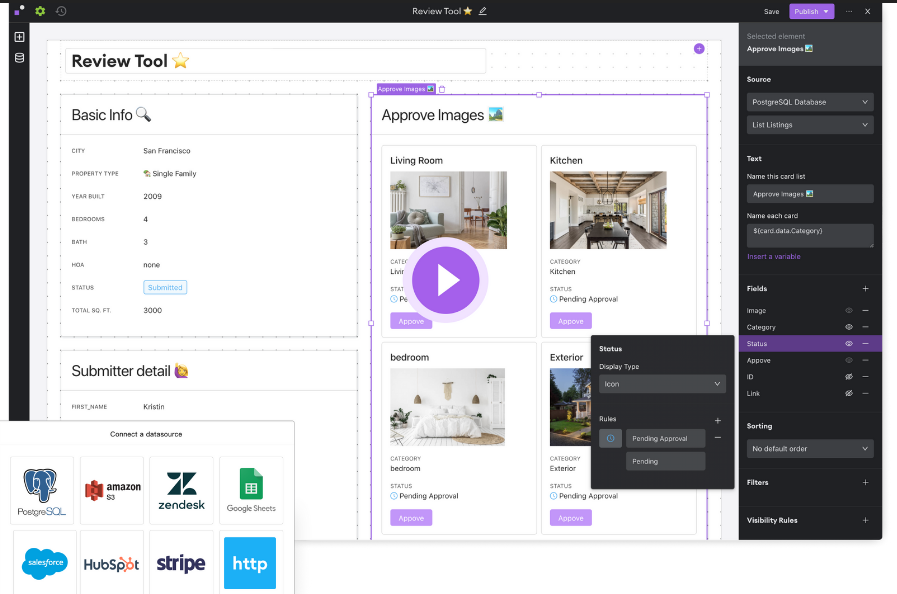The image size is (897, 594).
Task: Remove the Image field with minus
Action: tap(866, 310)
